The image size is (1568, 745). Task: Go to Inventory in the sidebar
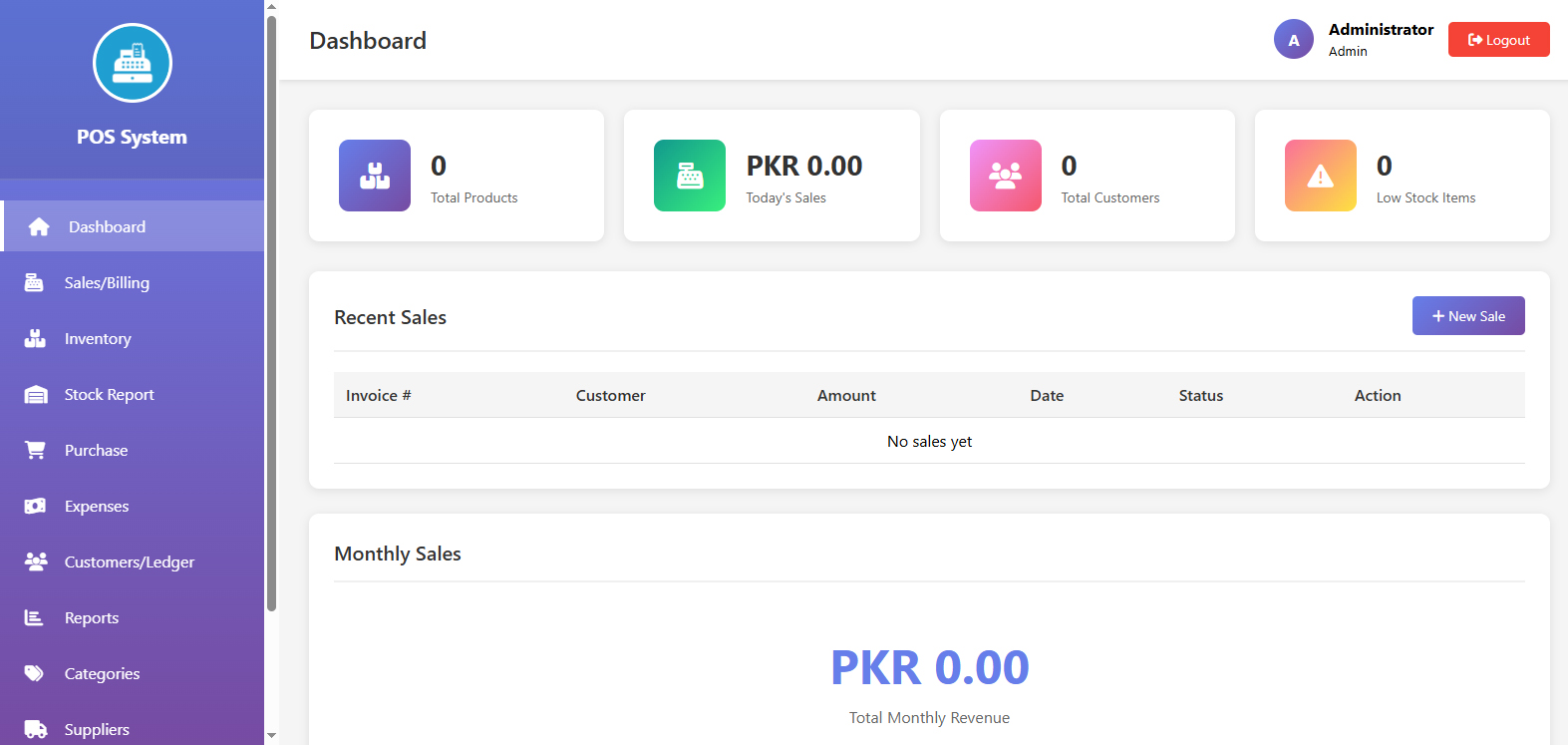98,338
